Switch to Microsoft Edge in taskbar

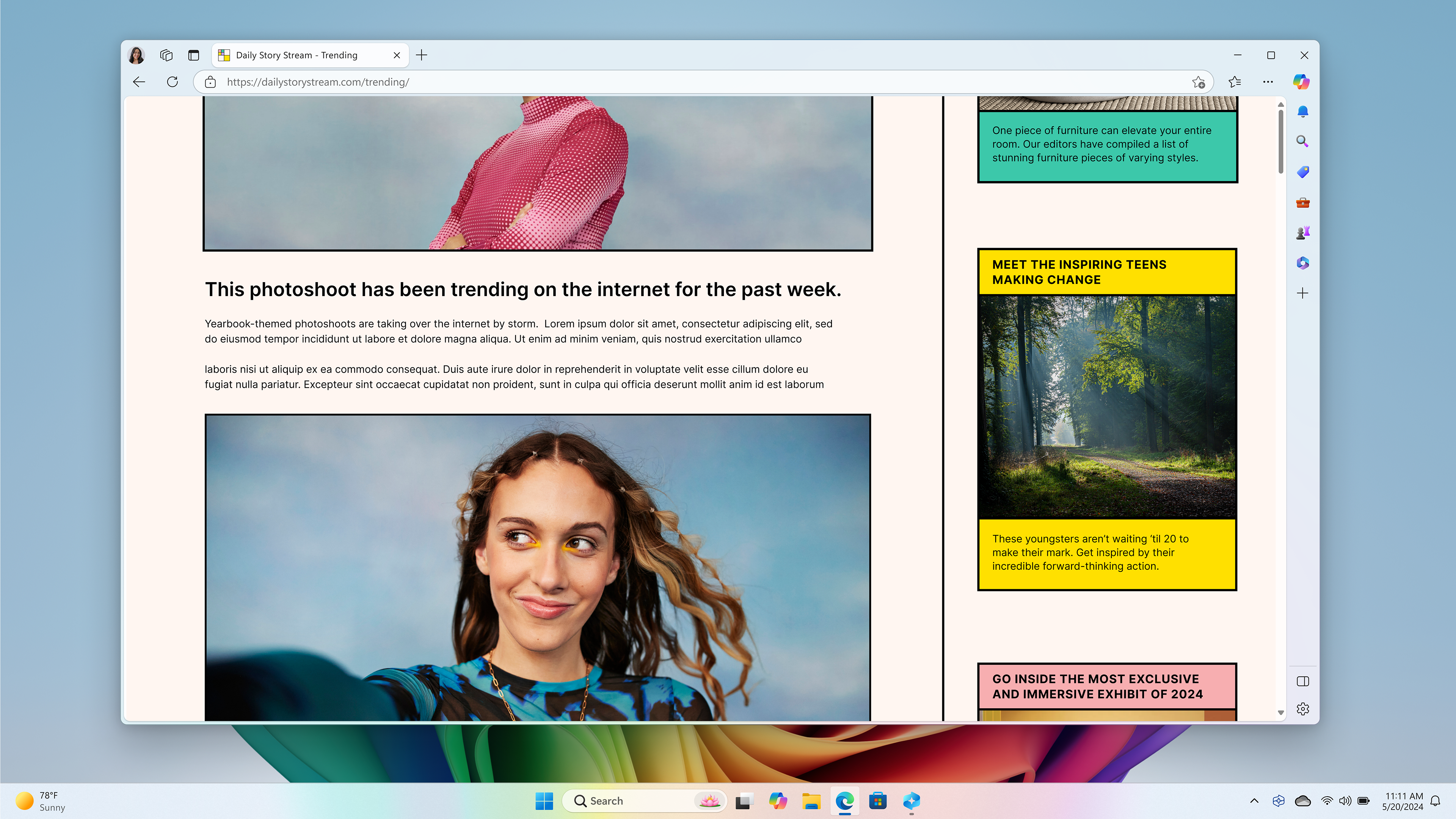pos(844,801)
